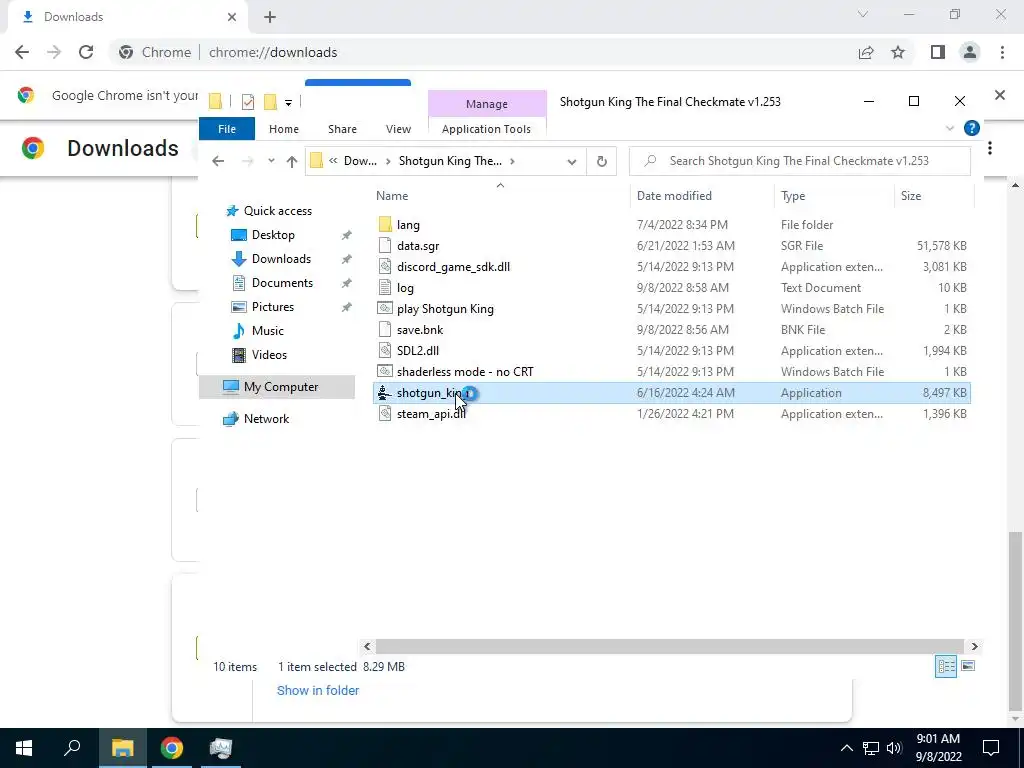This screenshot has width=1024, height=768.
Task: Click the Manage contextual tab
Action: pos(487,104)
